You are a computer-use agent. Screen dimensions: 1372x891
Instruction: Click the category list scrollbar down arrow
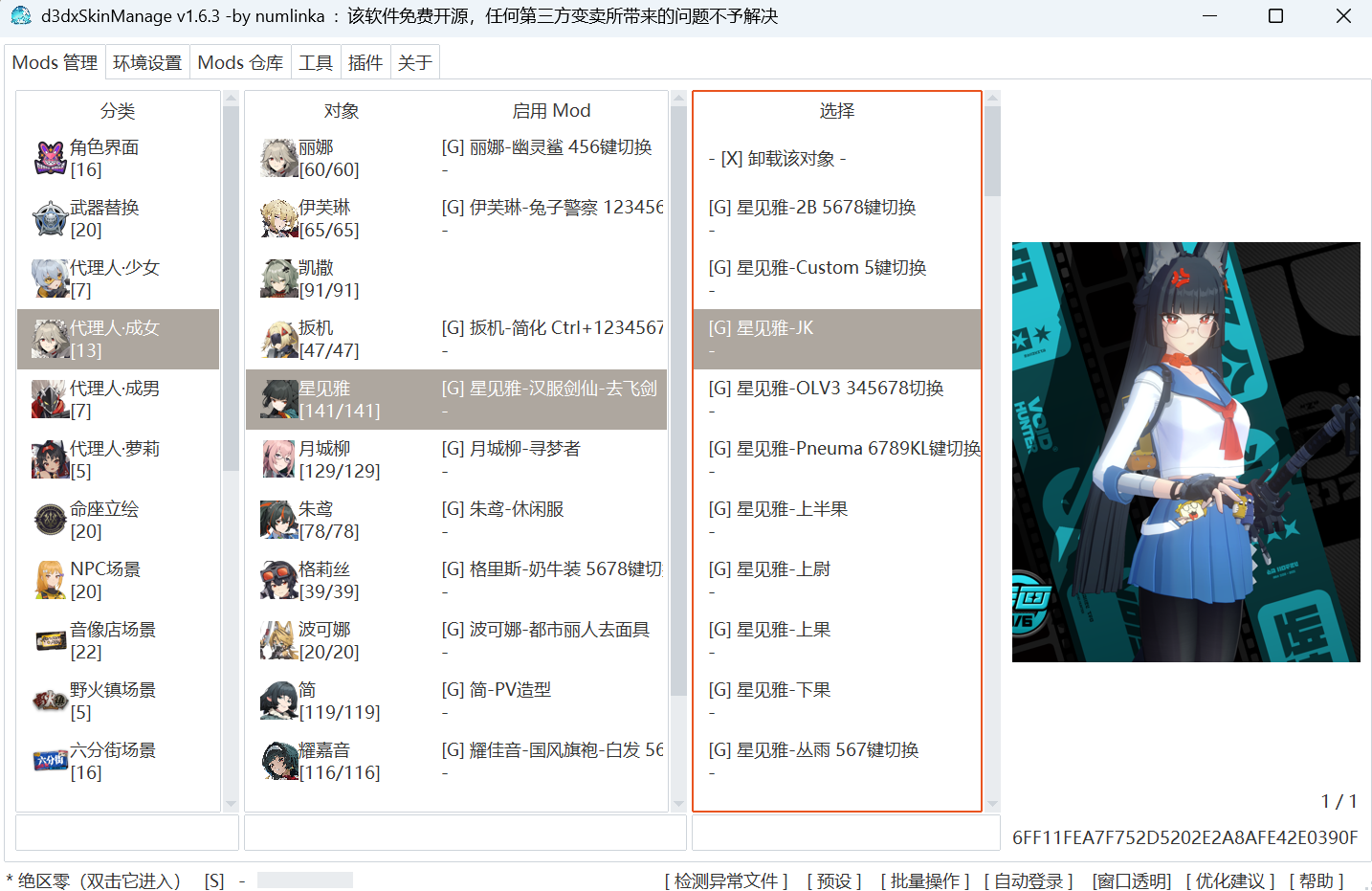pos(231,804)
